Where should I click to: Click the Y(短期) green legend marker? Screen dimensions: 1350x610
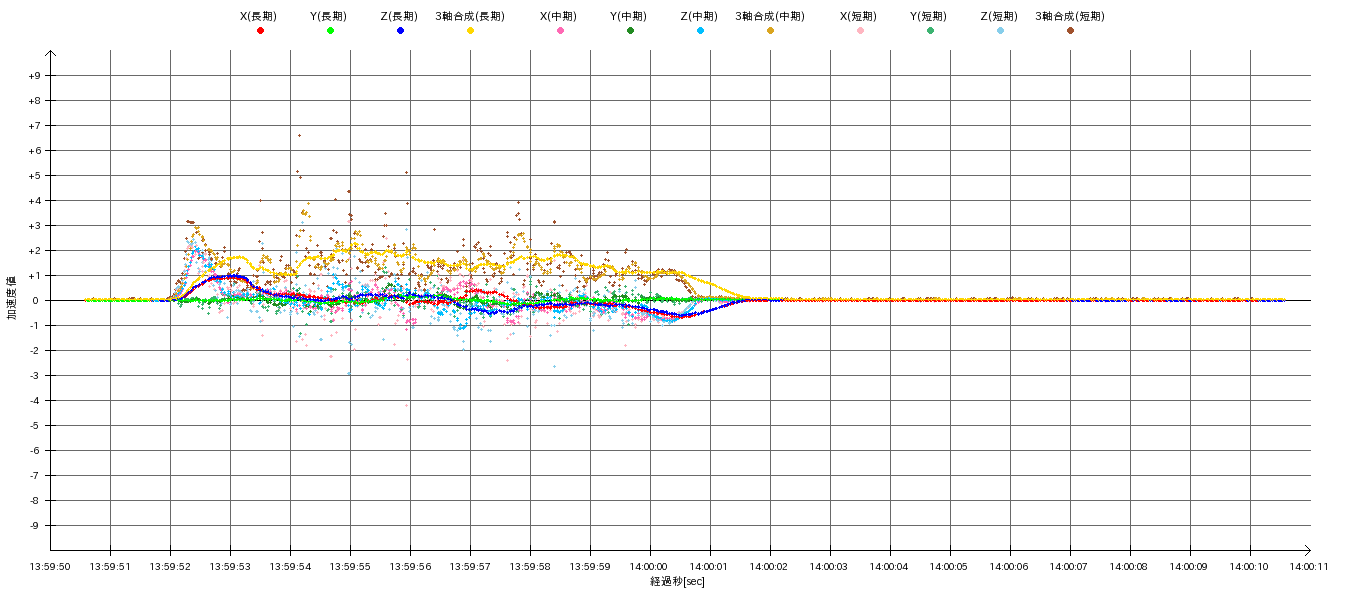tap(930, 31)
